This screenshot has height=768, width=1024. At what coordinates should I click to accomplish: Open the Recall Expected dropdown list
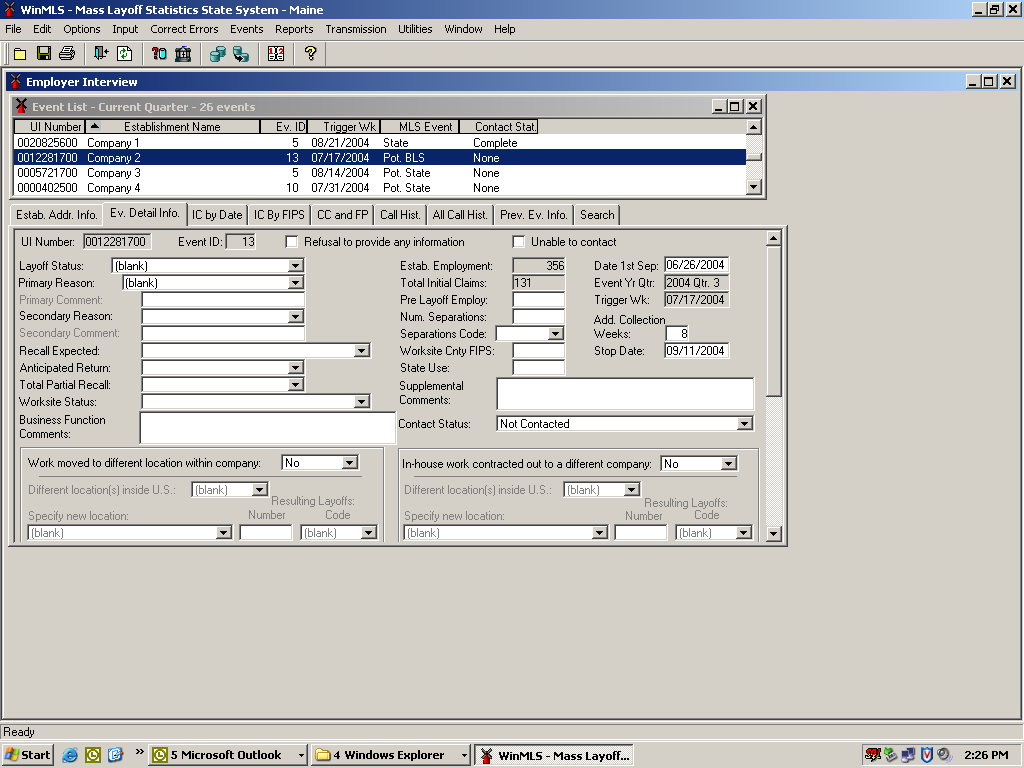pyautogui.click(x=362, y=351)
